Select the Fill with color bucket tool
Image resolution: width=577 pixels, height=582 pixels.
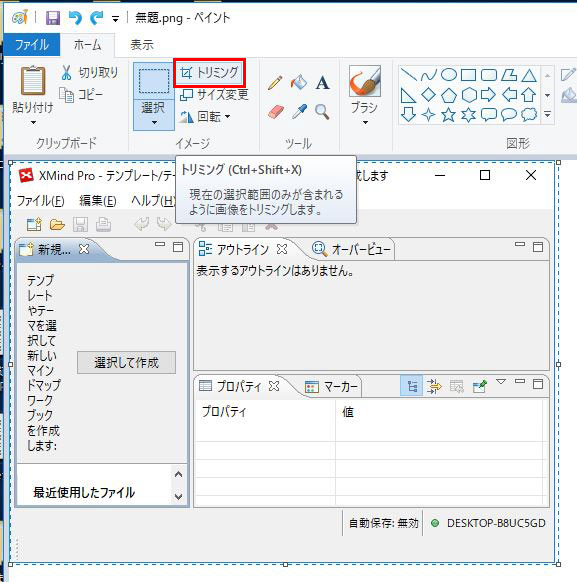[299, 82]
